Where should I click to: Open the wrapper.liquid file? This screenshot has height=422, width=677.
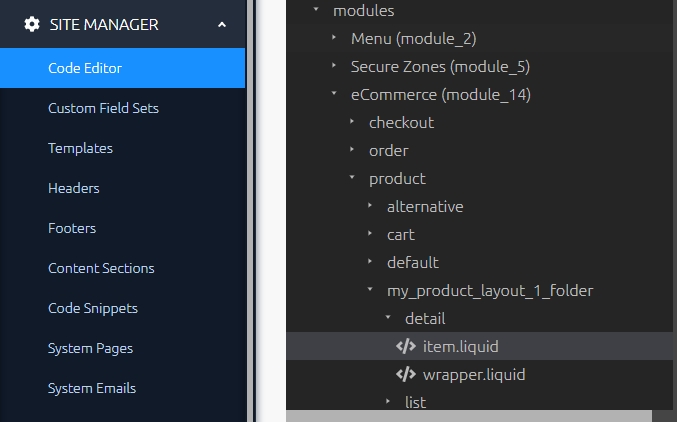474,375
